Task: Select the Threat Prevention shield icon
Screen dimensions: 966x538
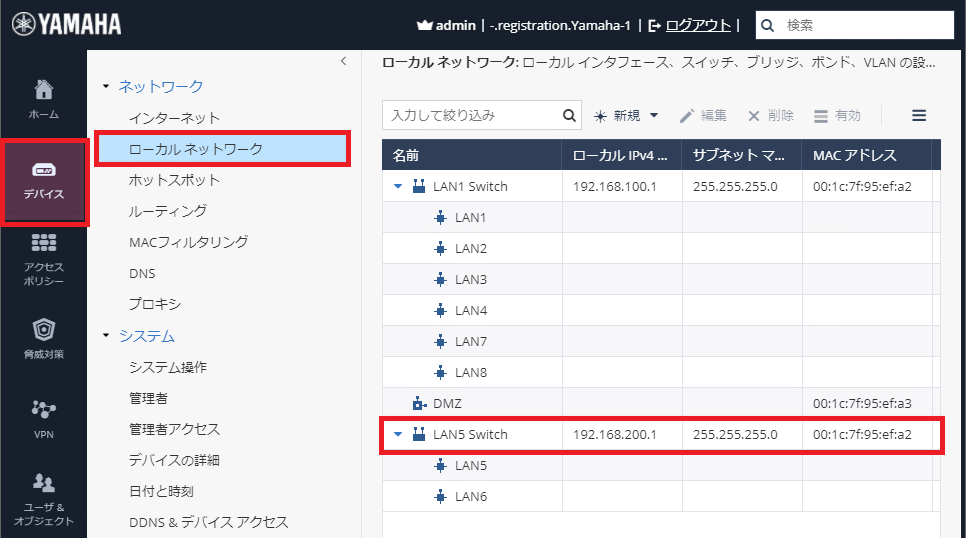Action: pos(44,329)
